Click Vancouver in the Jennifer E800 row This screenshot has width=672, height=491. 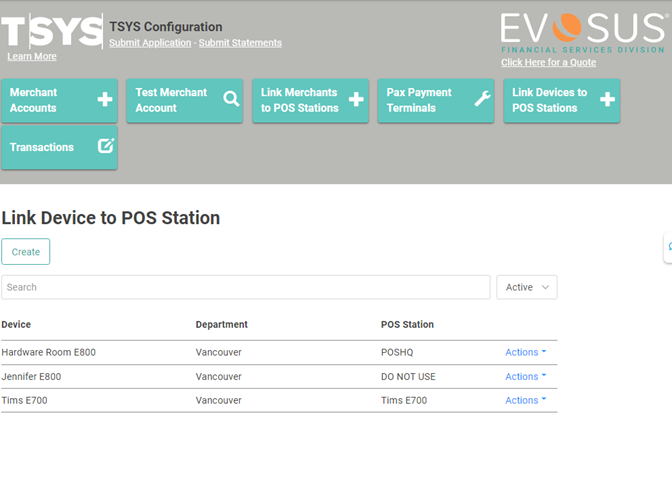tap(219, 377)
